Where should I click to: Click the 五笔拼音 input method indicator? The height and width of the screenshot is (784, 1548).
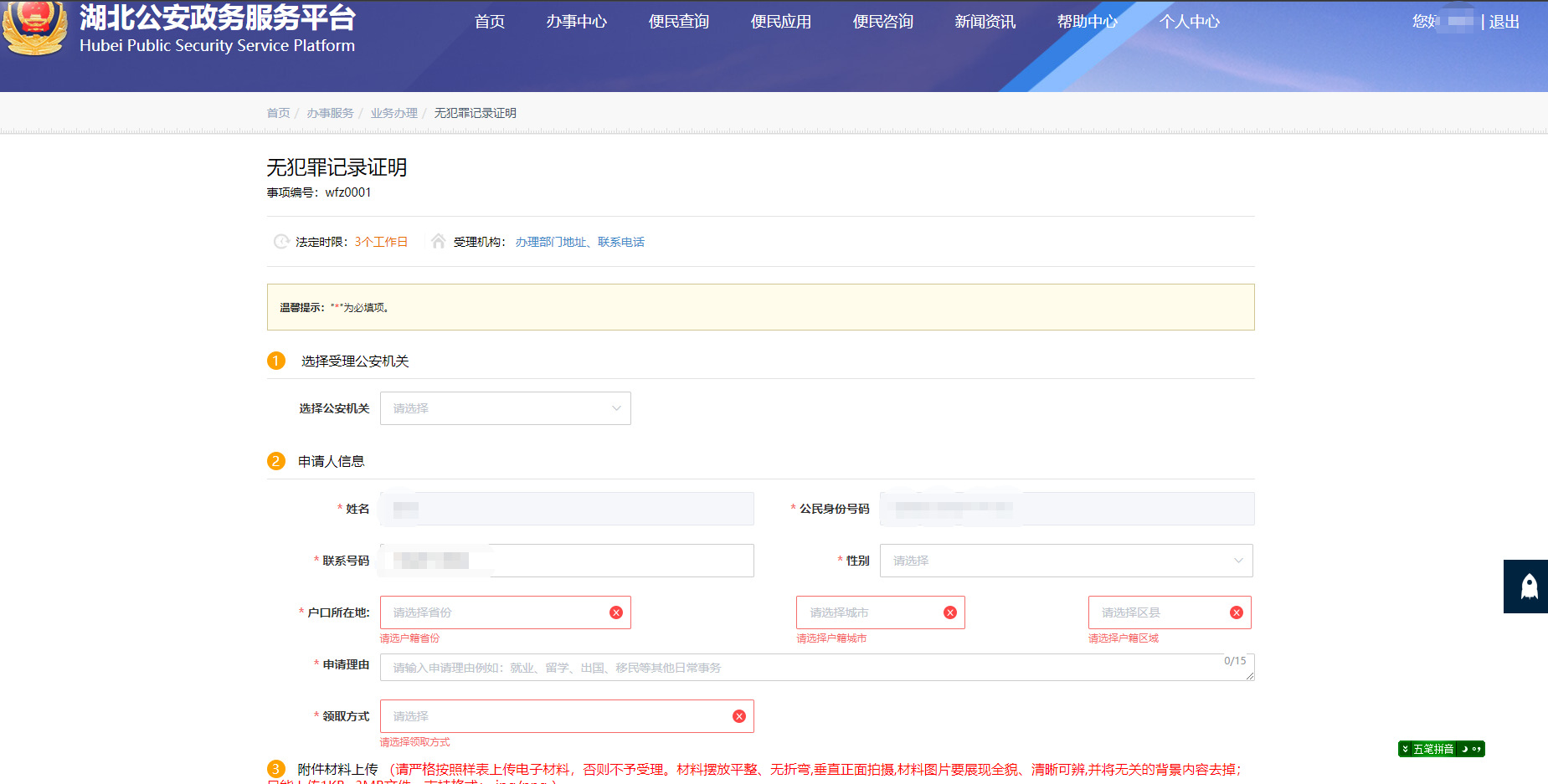tap(1442, 749)
